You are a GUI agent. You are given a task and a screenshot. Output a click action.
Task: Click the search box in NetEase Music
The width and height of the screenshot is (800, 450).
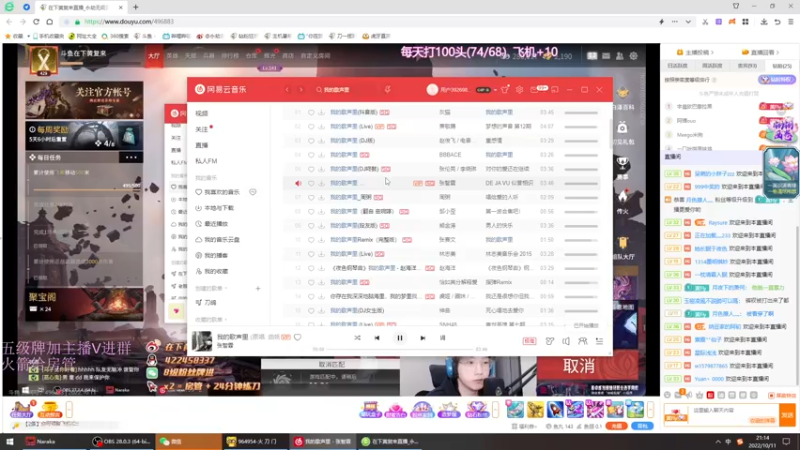344,90
